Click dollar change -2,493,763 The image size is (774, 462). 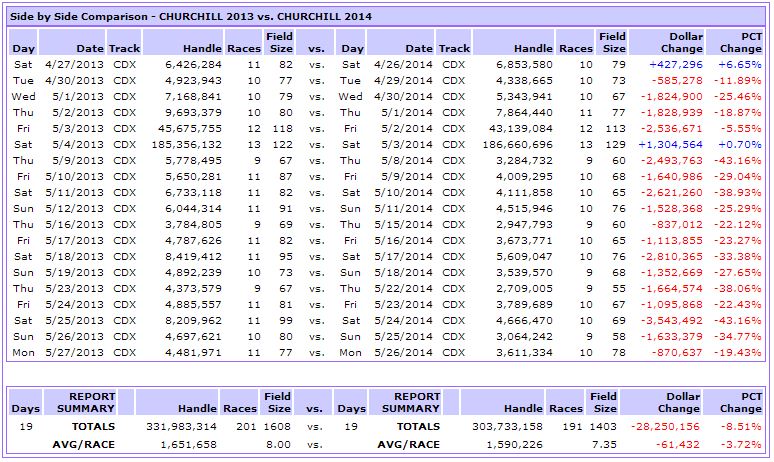672,161
